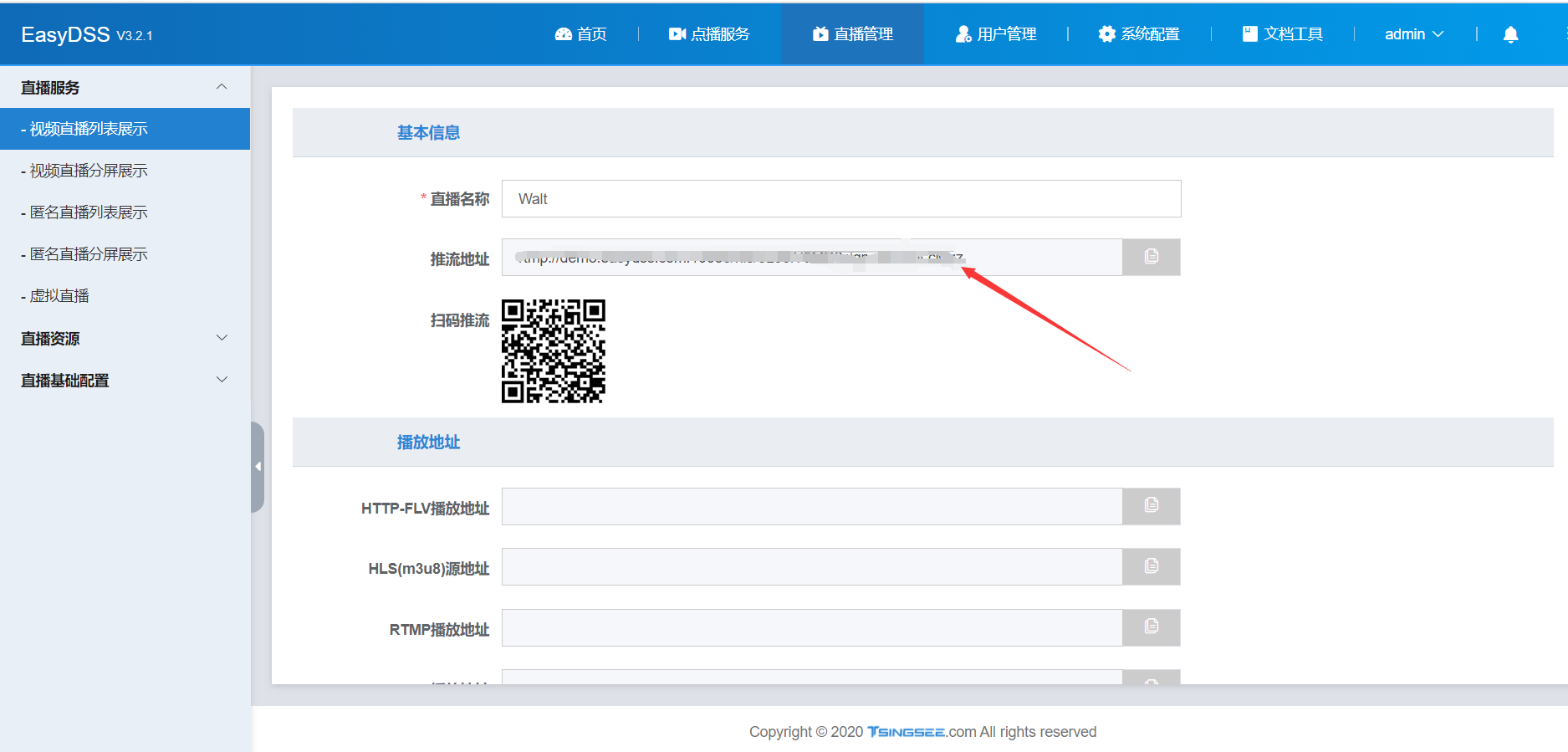Select 视频直播分屏展示 in sidebar
The image size is (1568, 752).
[x=125, y=171]
